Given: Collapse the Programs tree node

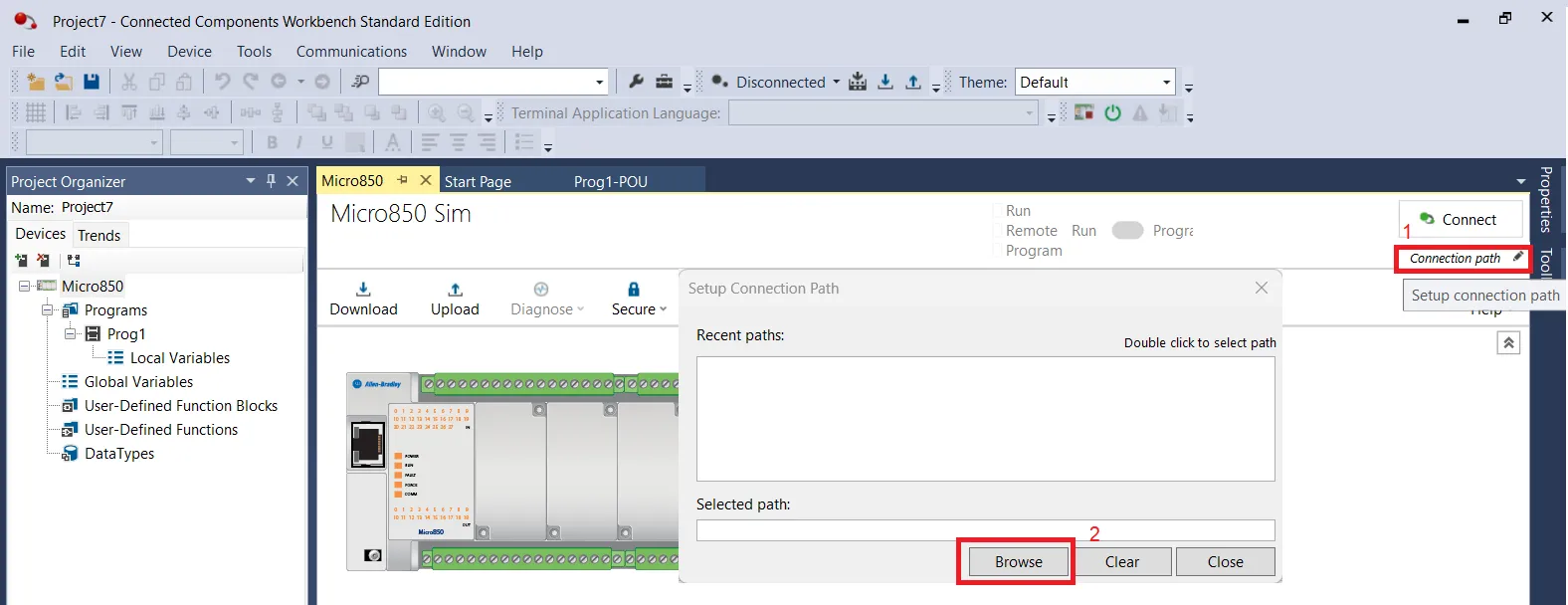Looking at the screenshot, I should tap(47, 310).
